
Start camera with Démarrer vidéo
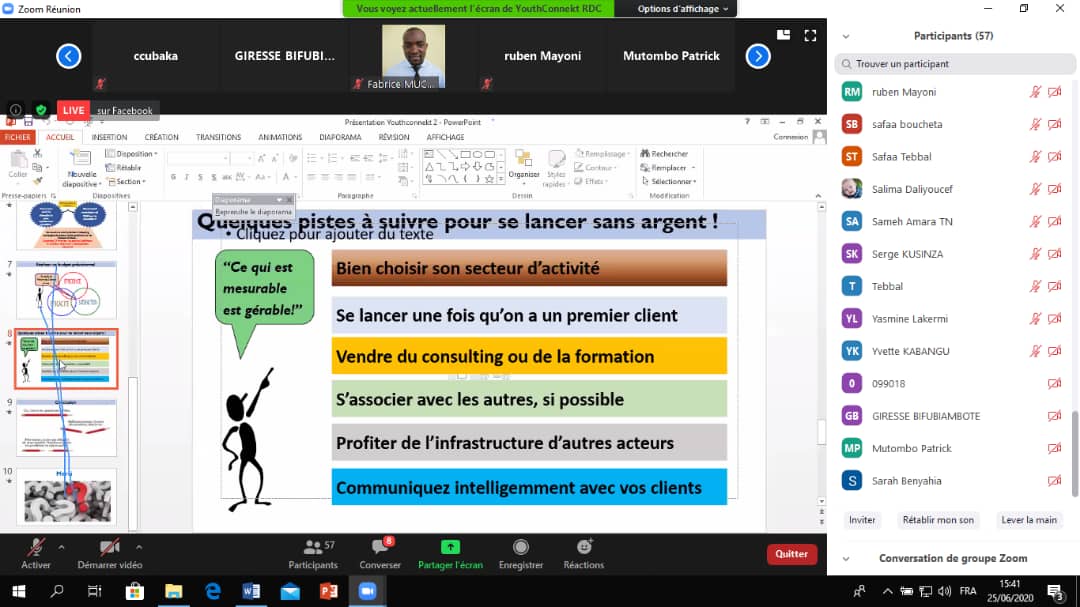110,553
